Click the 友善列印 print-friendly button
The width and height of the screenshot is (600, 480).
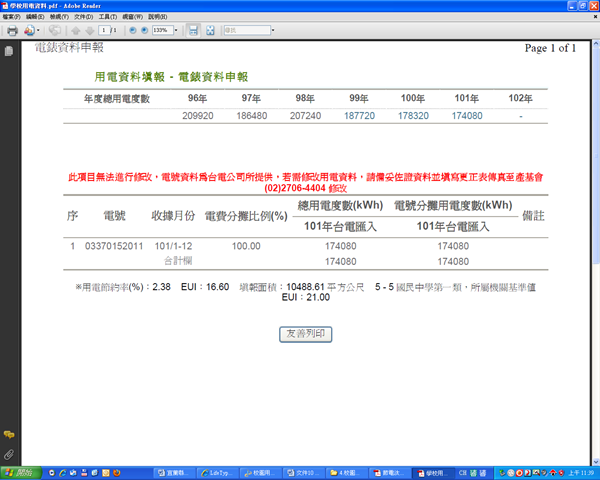coord(305,334)
